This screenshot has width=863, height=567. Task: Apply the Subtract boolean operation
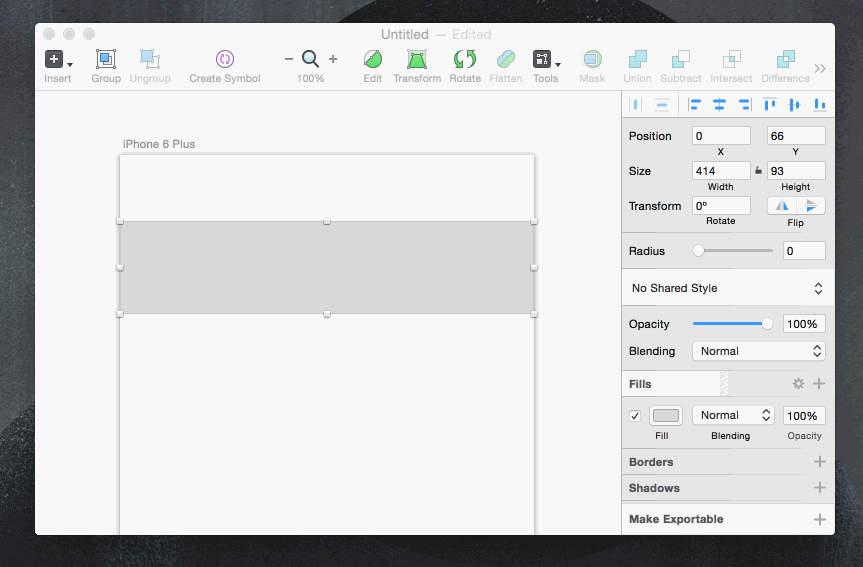pos(681,59)
